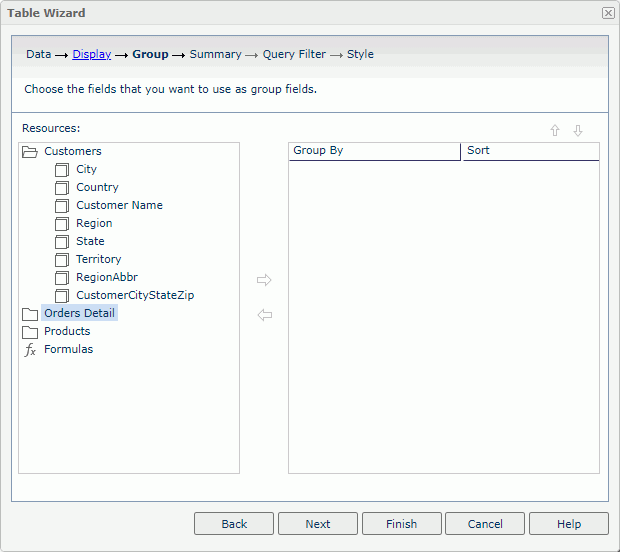This screenshot has width=620, height=552.
Task: Go to the Display wizard step link
Action: click(x=92, y=54)
